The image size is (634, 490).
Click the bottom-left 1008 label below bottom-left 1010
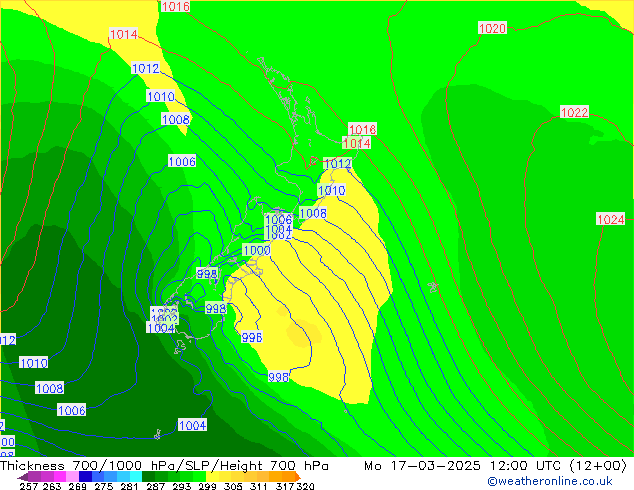[x=49, y=388]
